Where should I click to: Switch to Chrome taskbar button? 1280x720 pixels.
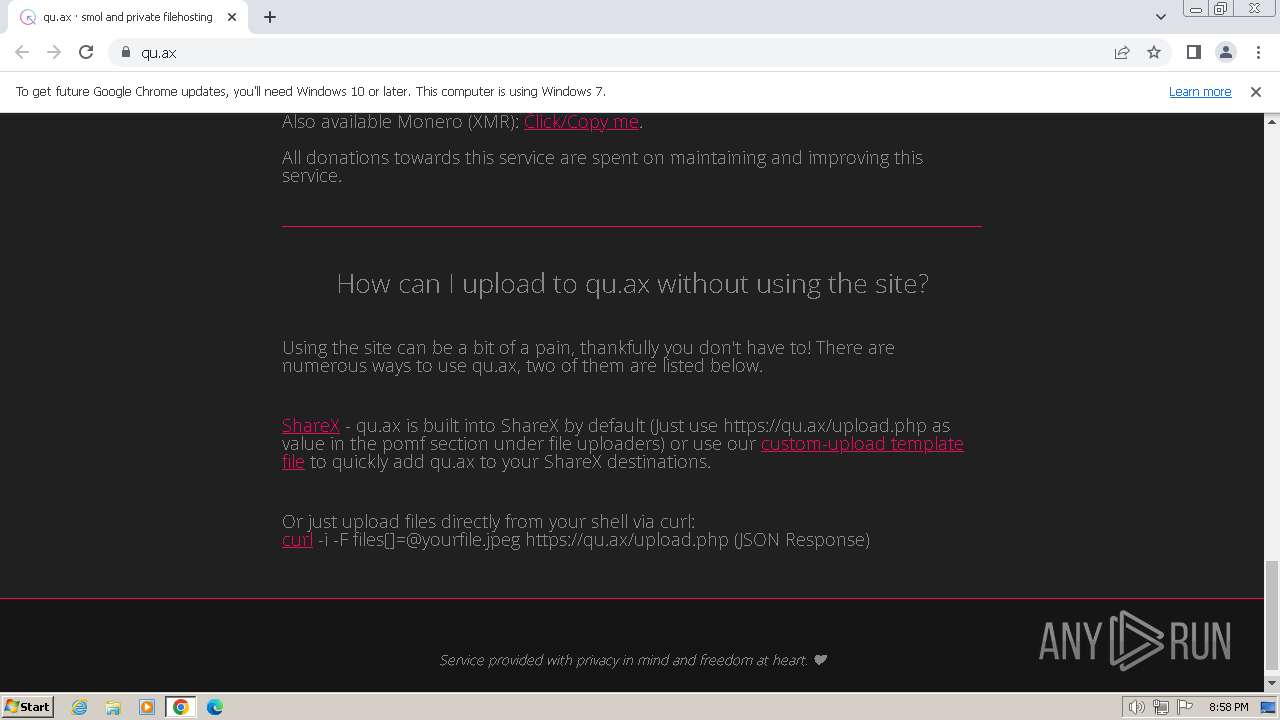(x=181, y=707)
